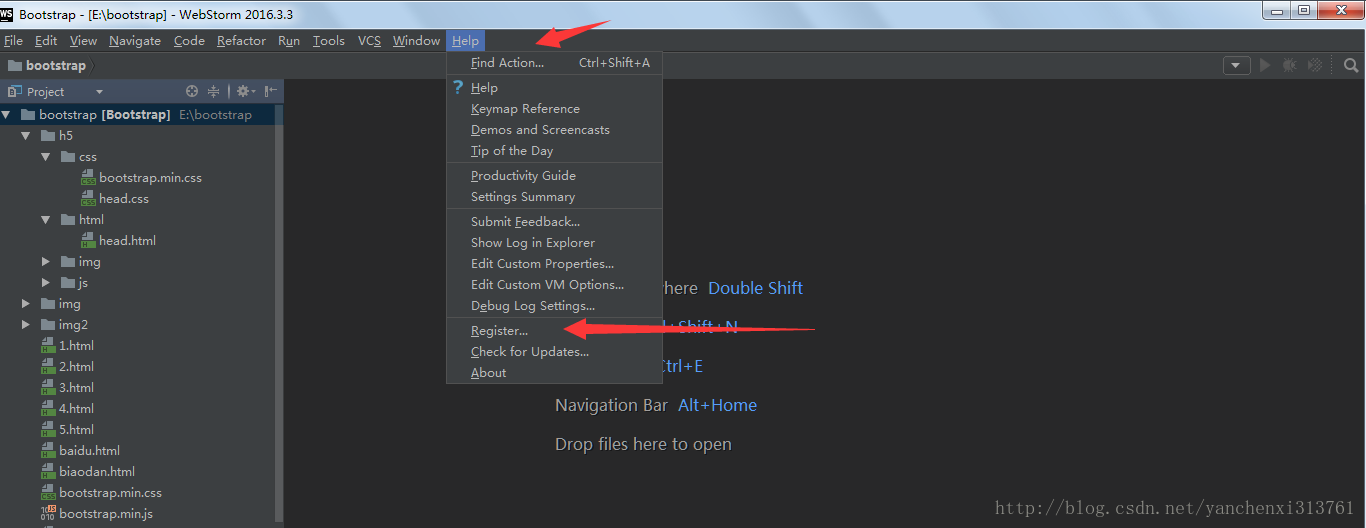The image size is (1366, 528).
Task: Click the bootstrap.min.css file icon under css
Action: [x=88, y=178]
